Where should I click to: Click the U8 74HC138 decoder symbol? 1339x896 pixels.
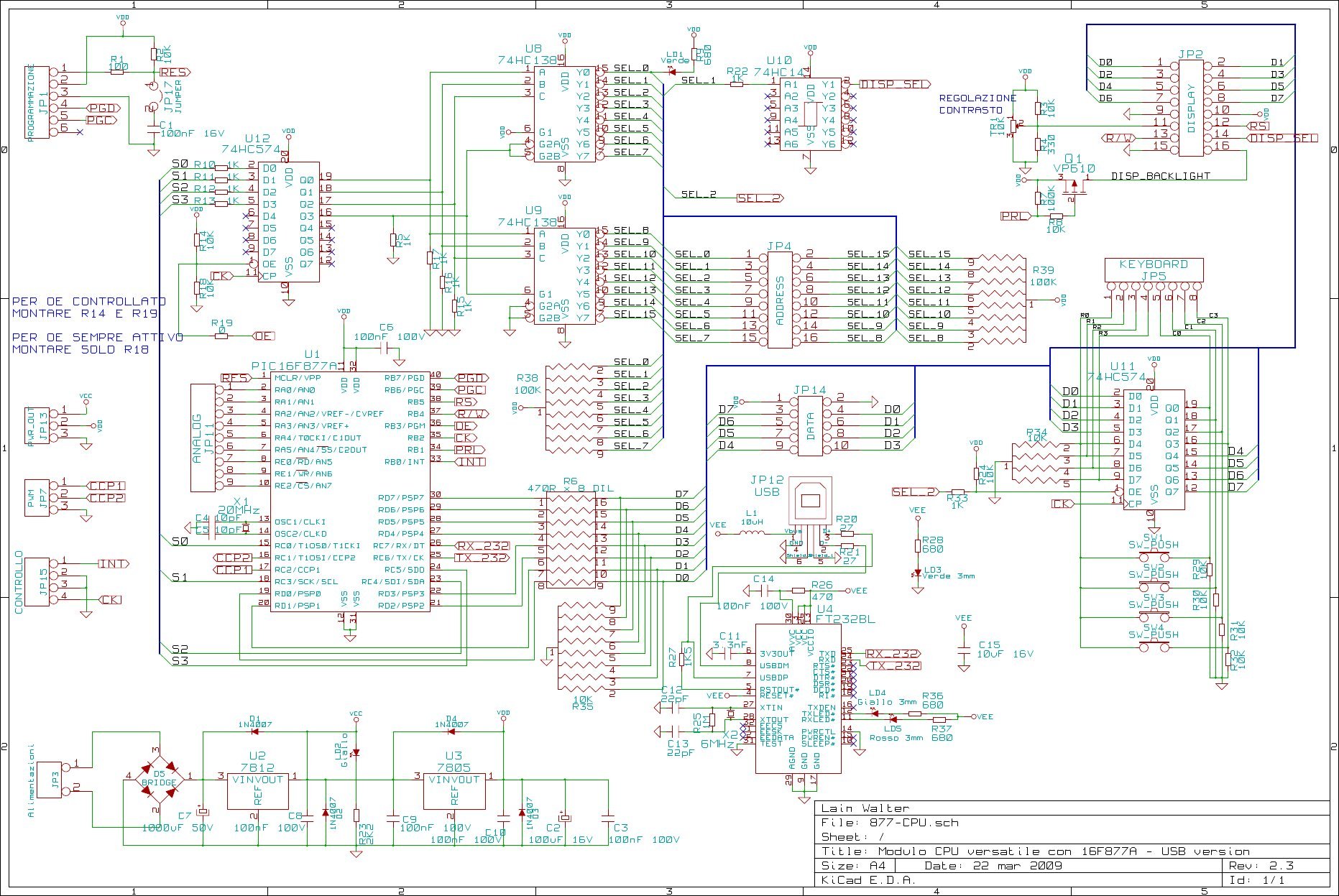click(564, 114)
